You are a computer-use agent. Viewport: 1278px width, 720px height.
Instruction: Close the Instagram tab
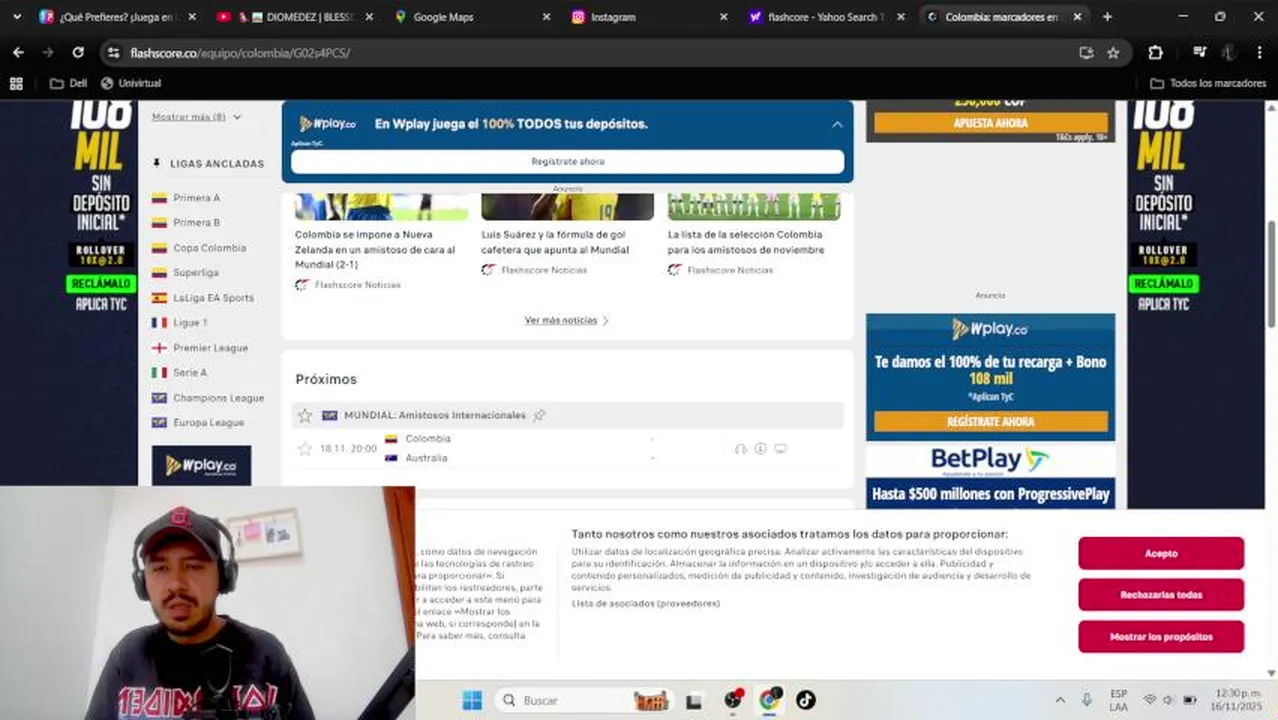pos(723,17)
